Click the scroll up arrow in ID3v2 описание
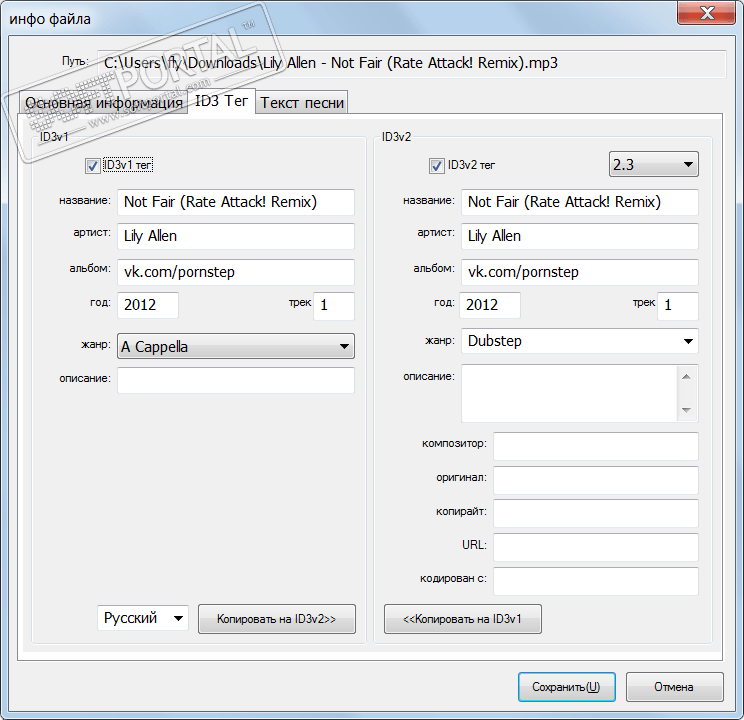The image size is (744, 720). tap(686, 377)
